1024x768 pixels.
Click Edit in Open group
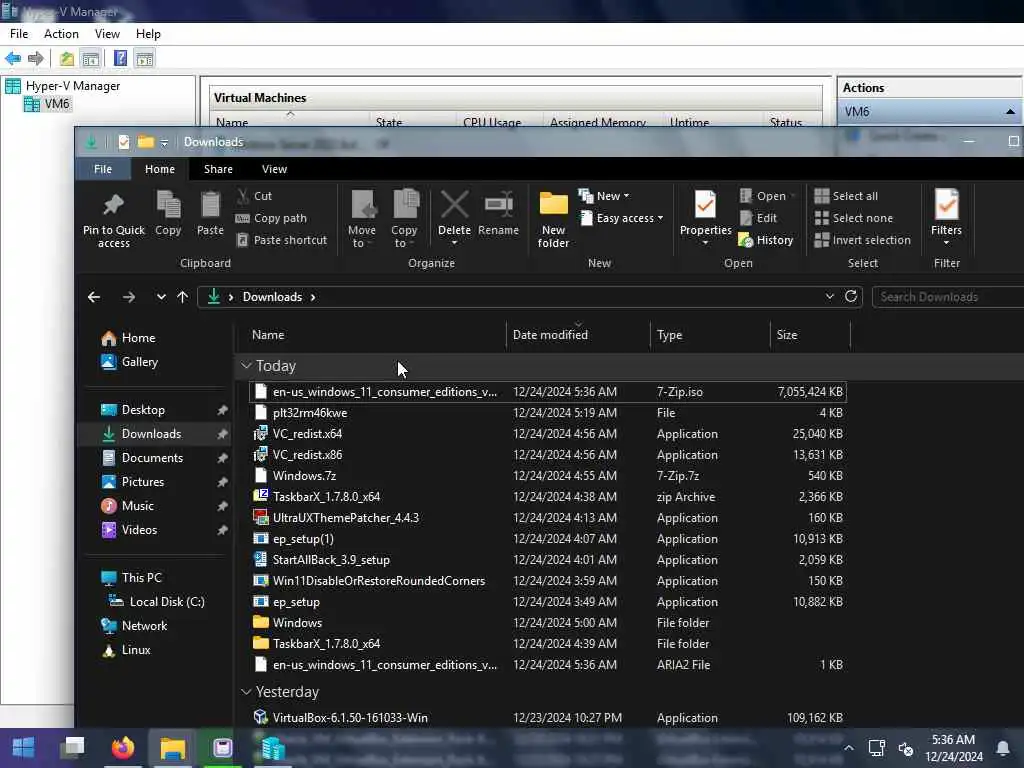point(758,218)
